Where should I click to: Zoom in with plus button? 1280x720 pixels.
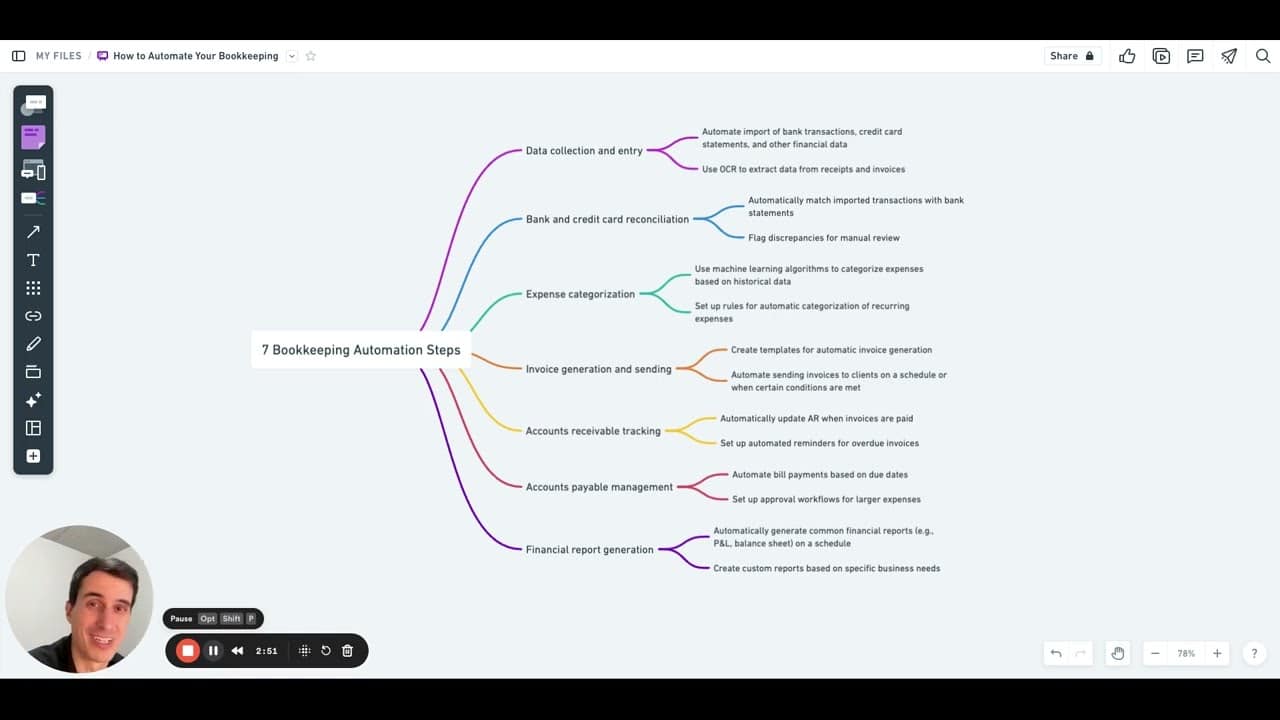point(1217,654)
